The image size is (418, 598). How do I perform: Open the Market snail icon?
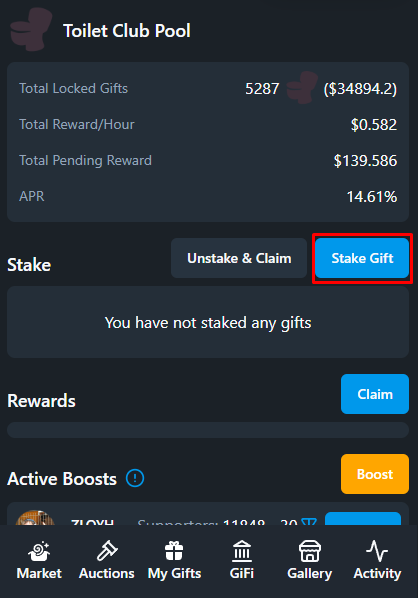pyautogui.click(x=39, y=551)
